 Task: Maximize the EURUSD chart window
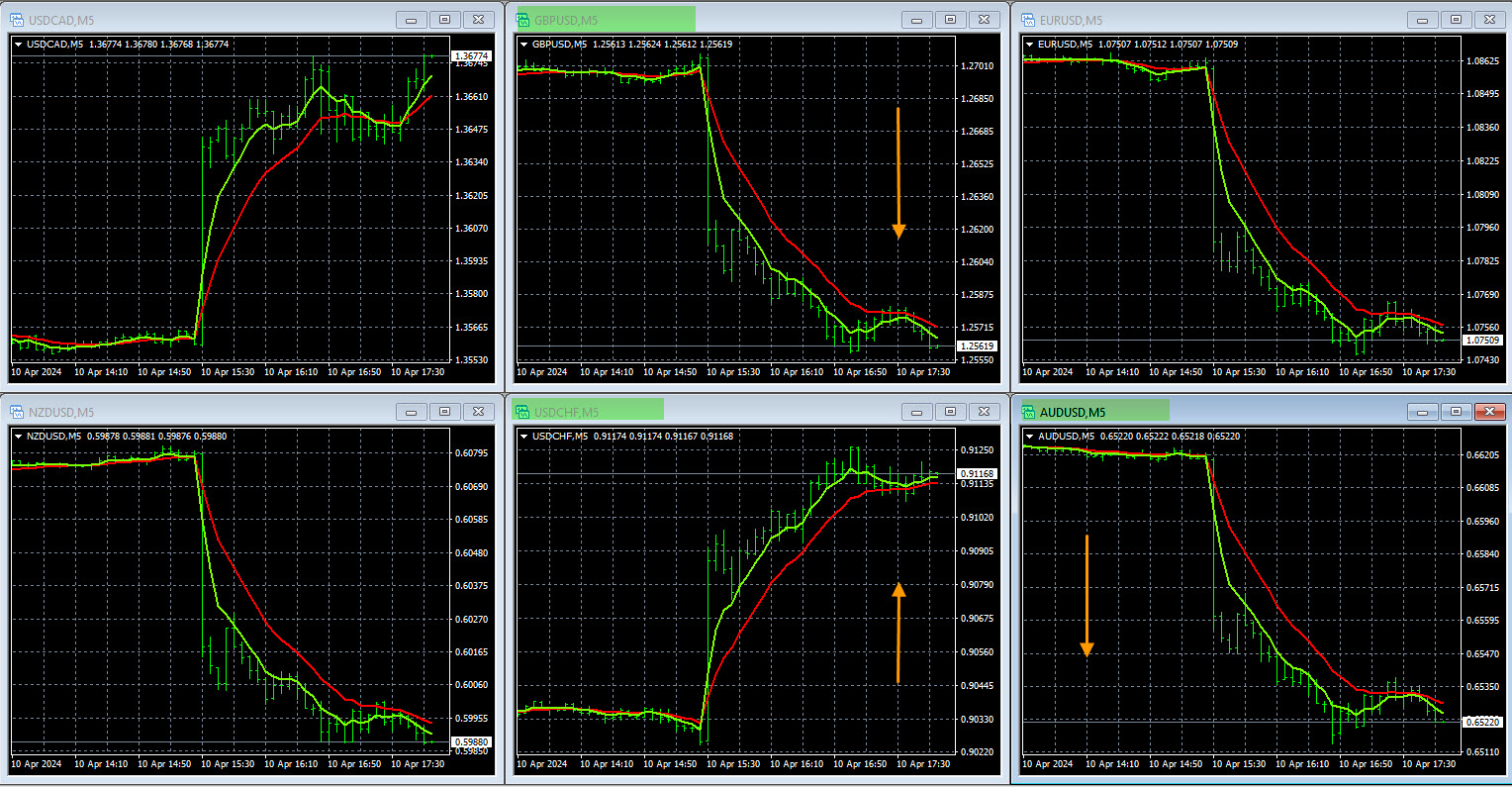1456,20
